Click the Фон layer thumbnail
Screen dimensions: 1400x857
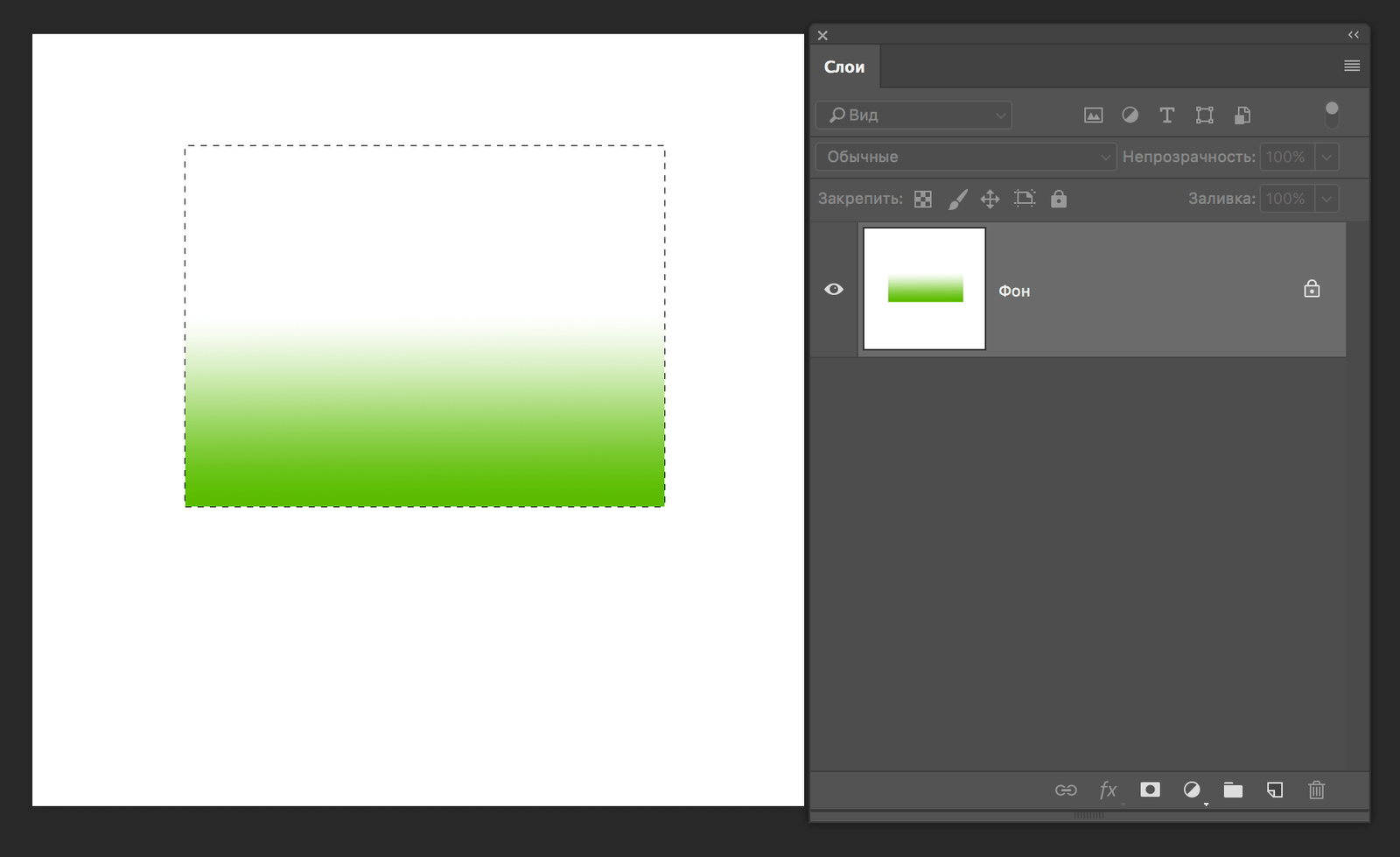click(924, 289)
